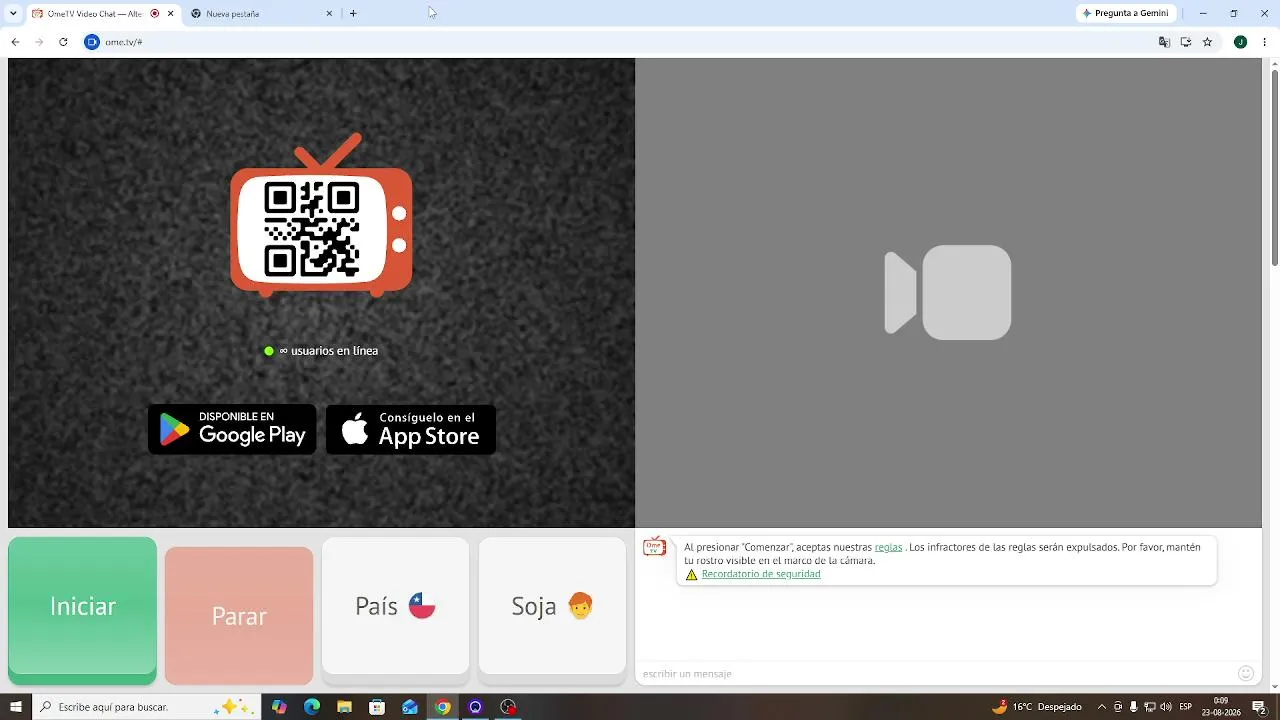This screenshot has width=1280, height=720.
Task: Open the weather widget showing 16°C Despejado
Action: coord(1037,707)
